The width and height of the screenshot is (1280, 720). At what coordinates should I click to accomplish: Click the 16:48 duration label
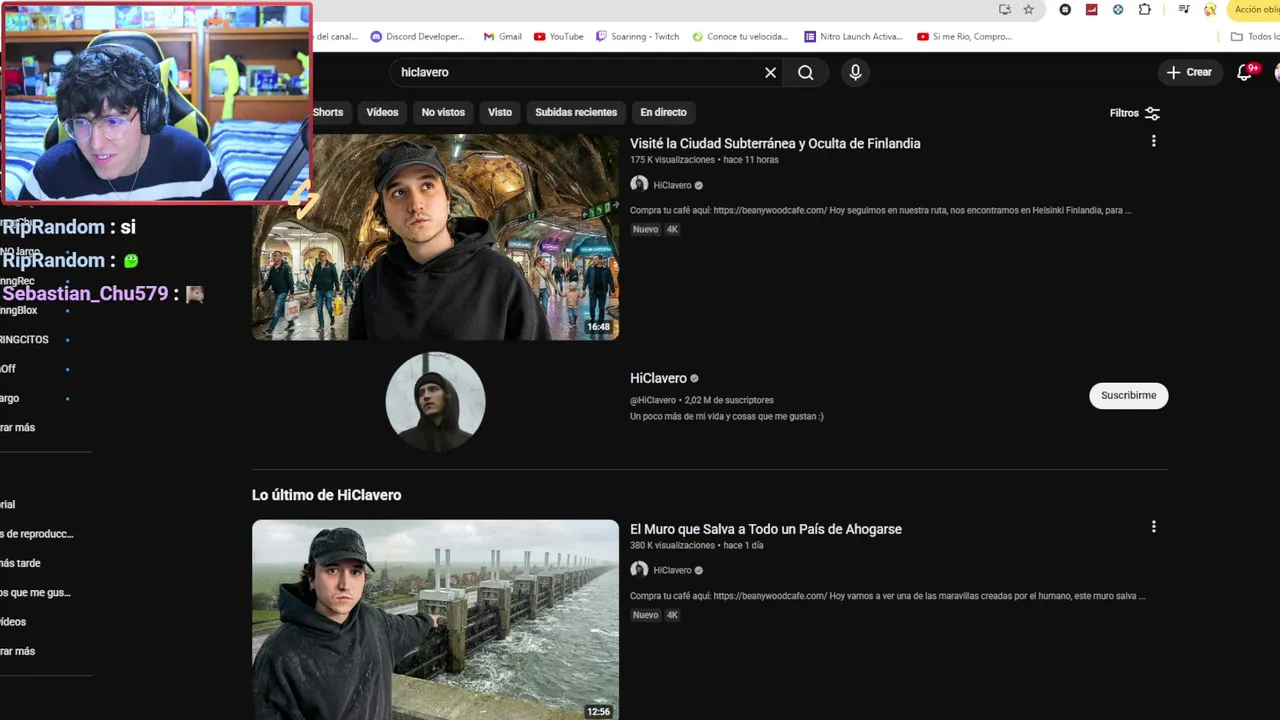598,327
